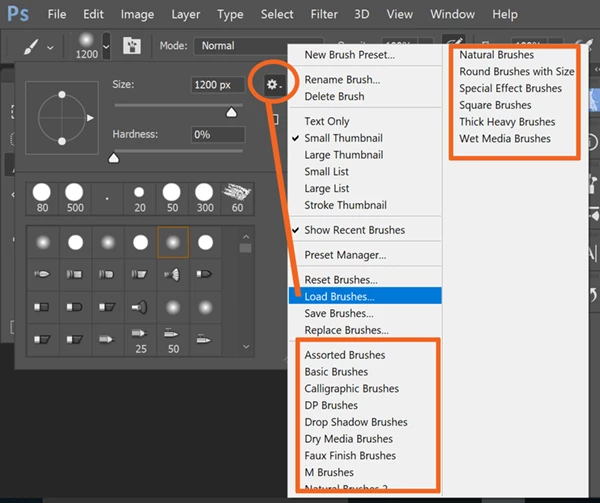Select the Brush tool preset icon
Viewport: 600px width, 503px height.
tap(31, 47)
